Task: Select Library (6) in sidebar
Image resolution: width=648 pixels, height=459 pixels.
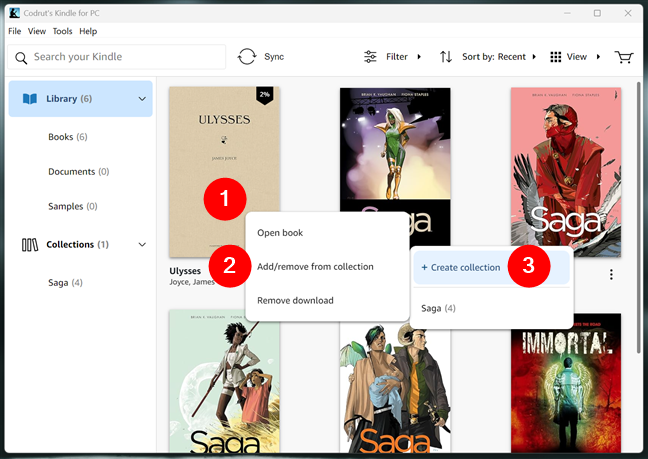Action: [81, 99]
